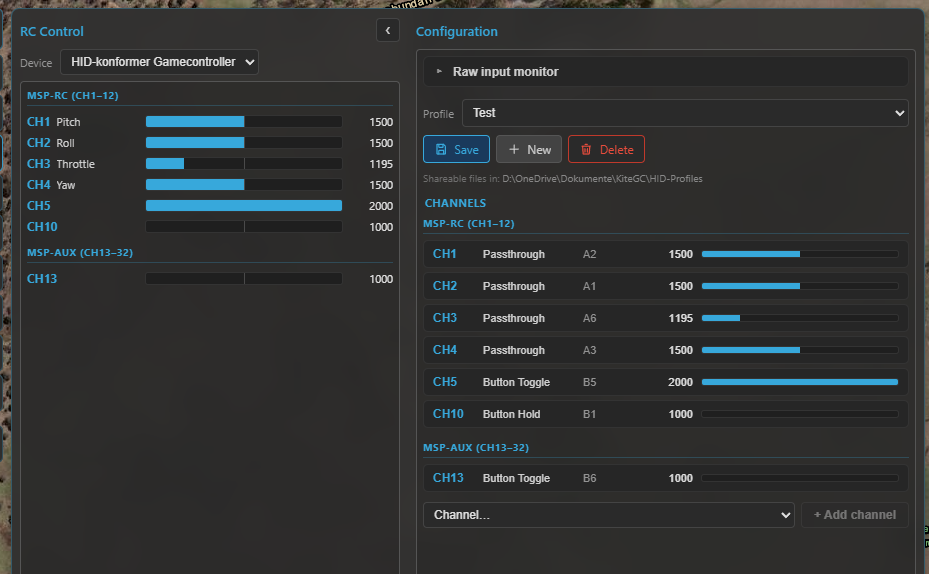Click the CH5 value 2000 in RC Control
The image size is (929, 574).
pos(381,206)
